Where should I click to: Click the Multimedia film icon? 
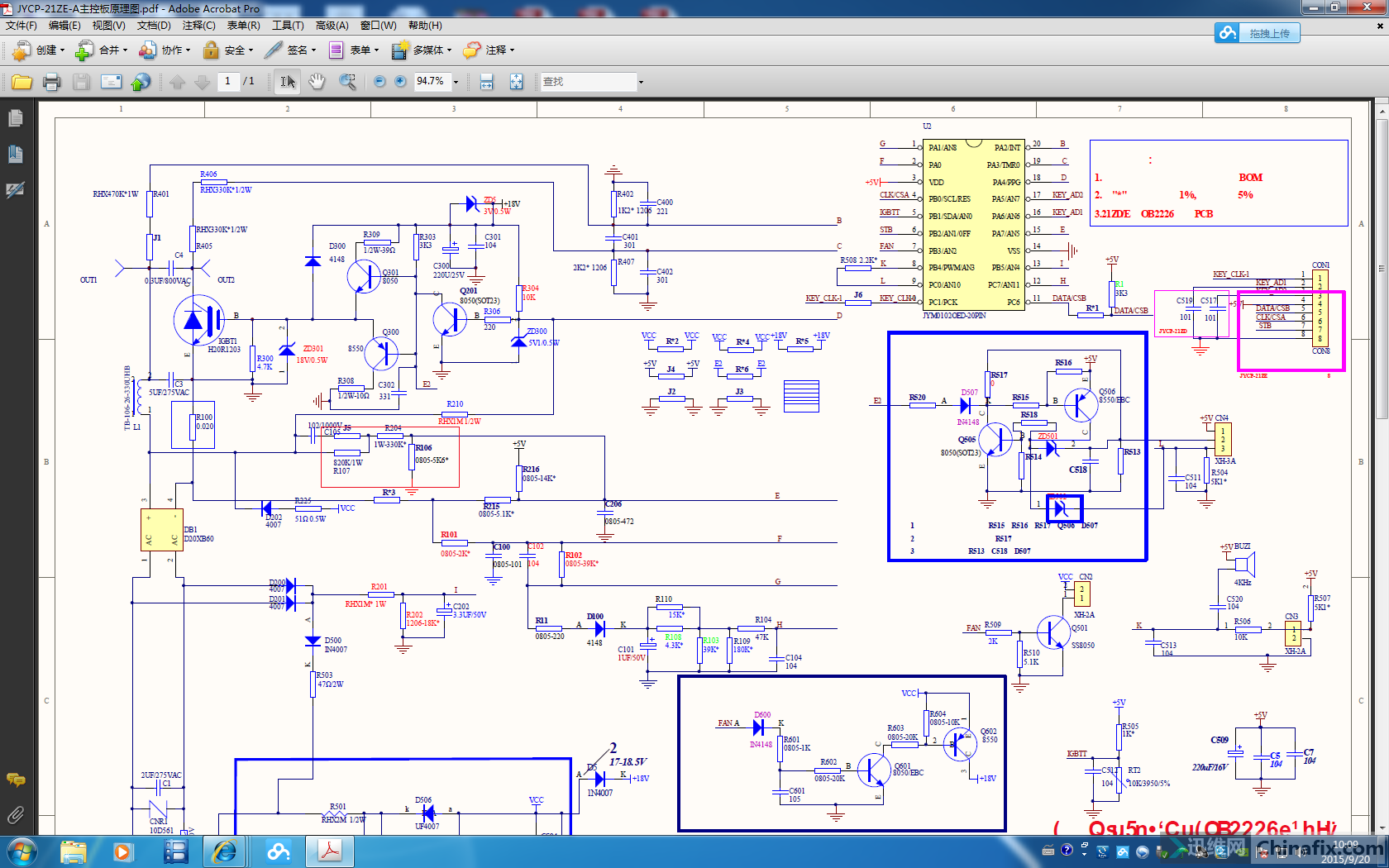pyautogui.click(x=400, y=50)
